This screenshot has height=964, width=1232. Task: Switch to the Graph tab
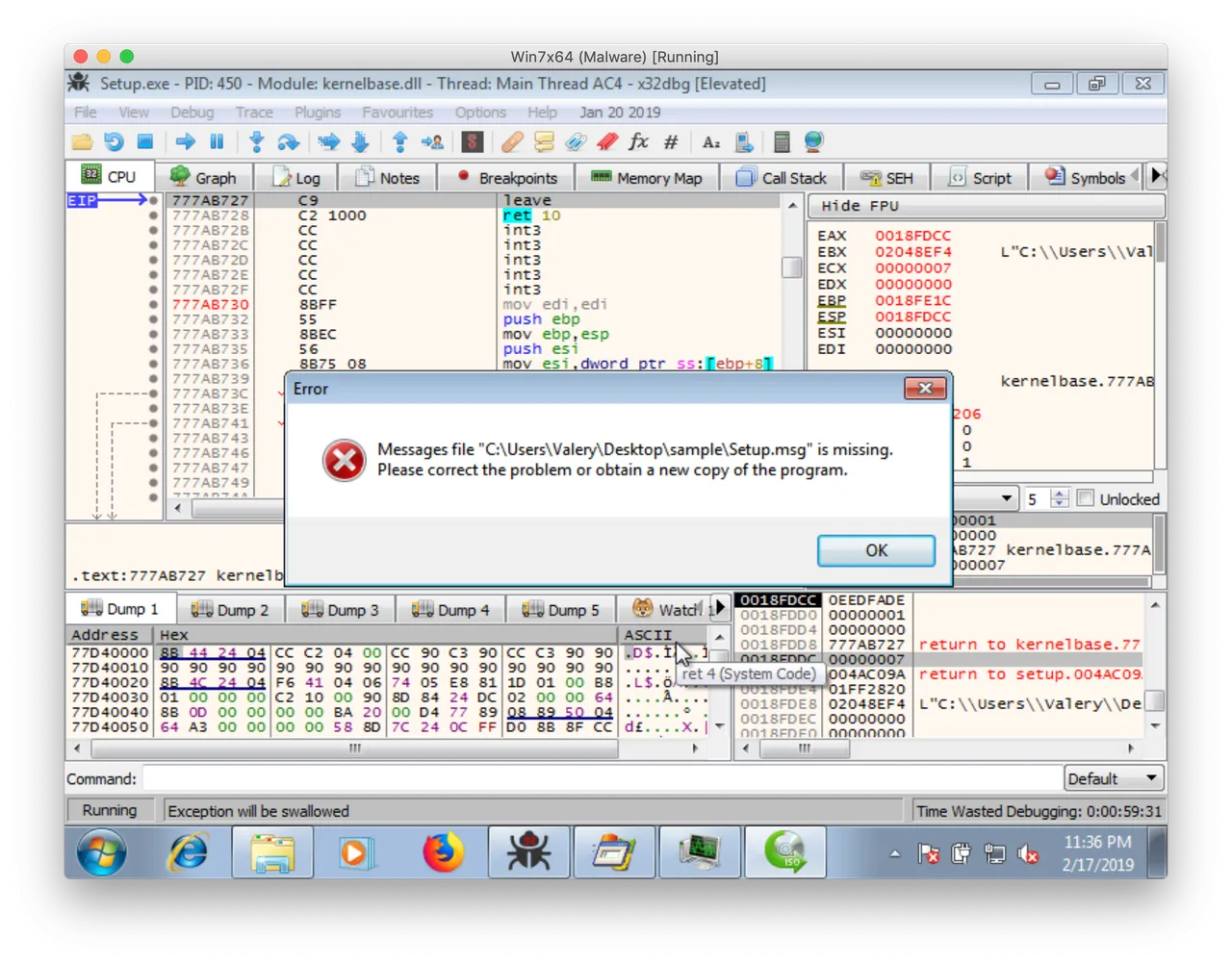(204, 178)
